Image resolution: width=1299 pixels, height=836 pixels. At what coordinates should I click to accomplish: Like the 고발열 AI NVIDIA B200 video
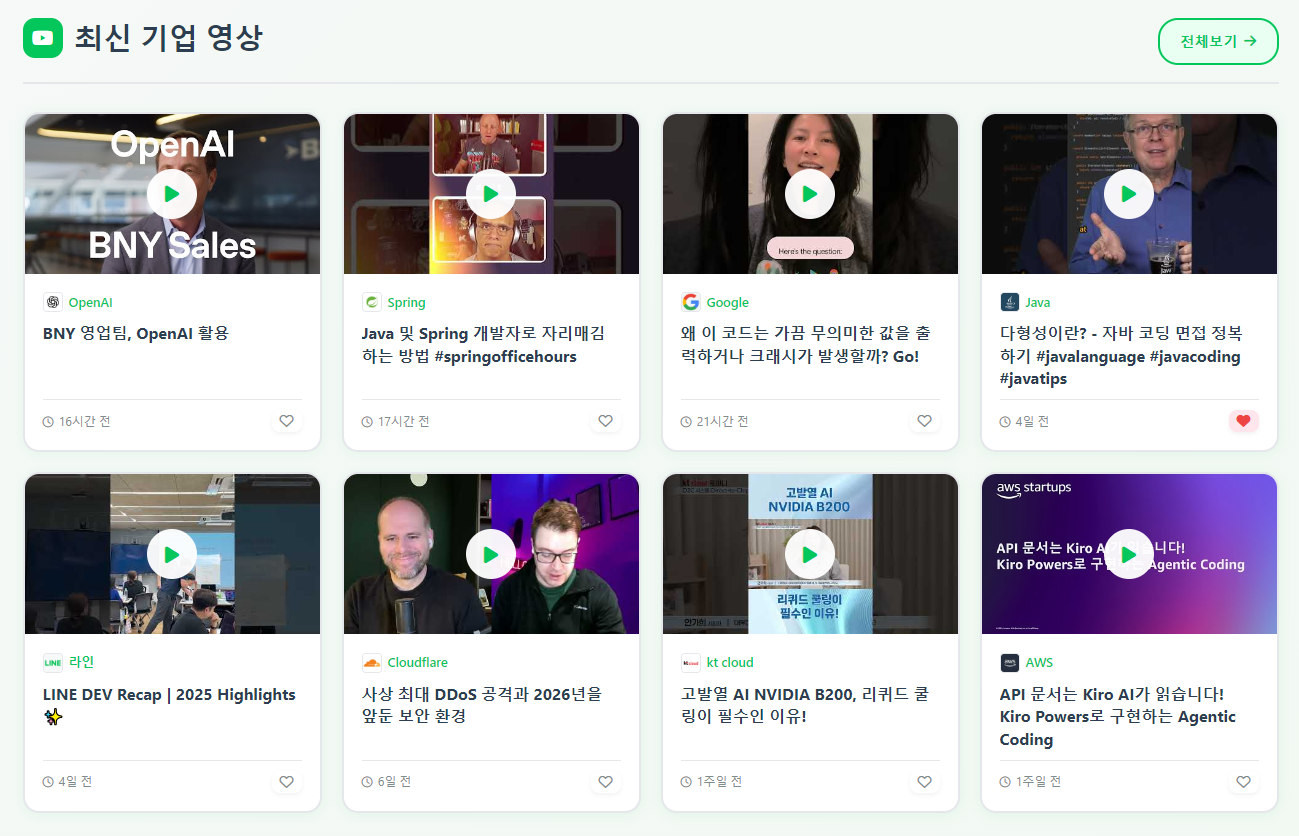(x=924, y=781)
